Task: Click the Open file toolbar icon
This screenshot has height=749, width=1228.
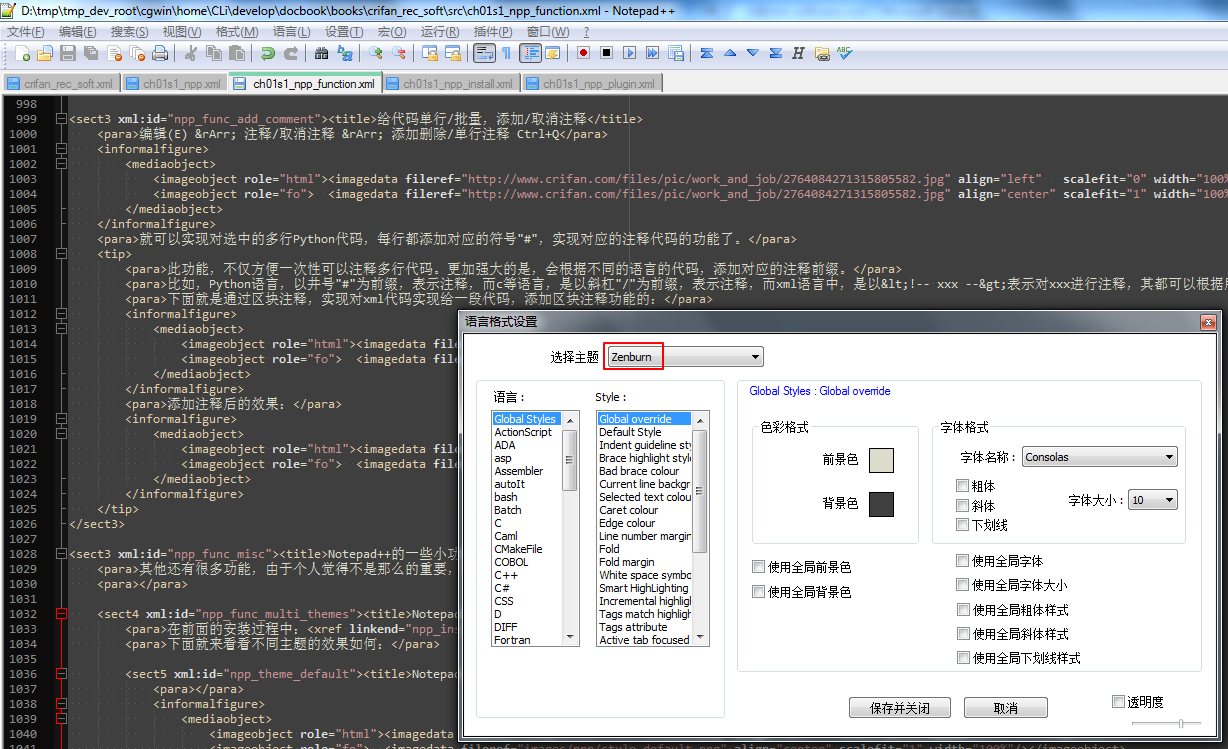Action: point(45,53)
